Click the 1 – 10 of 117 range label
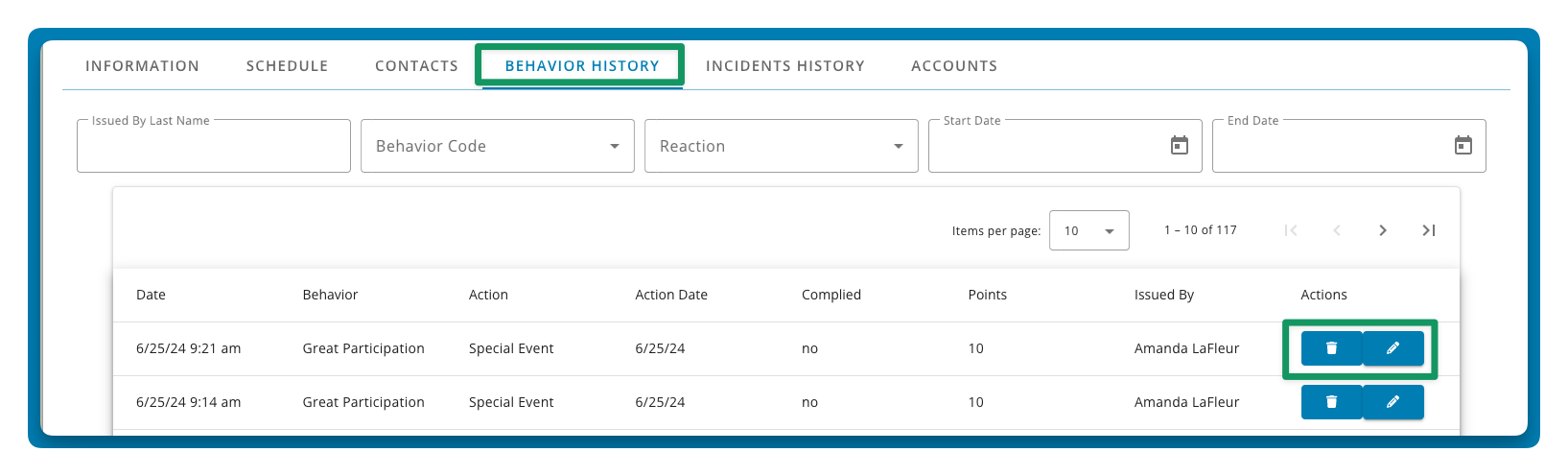 coord(1201,230)
